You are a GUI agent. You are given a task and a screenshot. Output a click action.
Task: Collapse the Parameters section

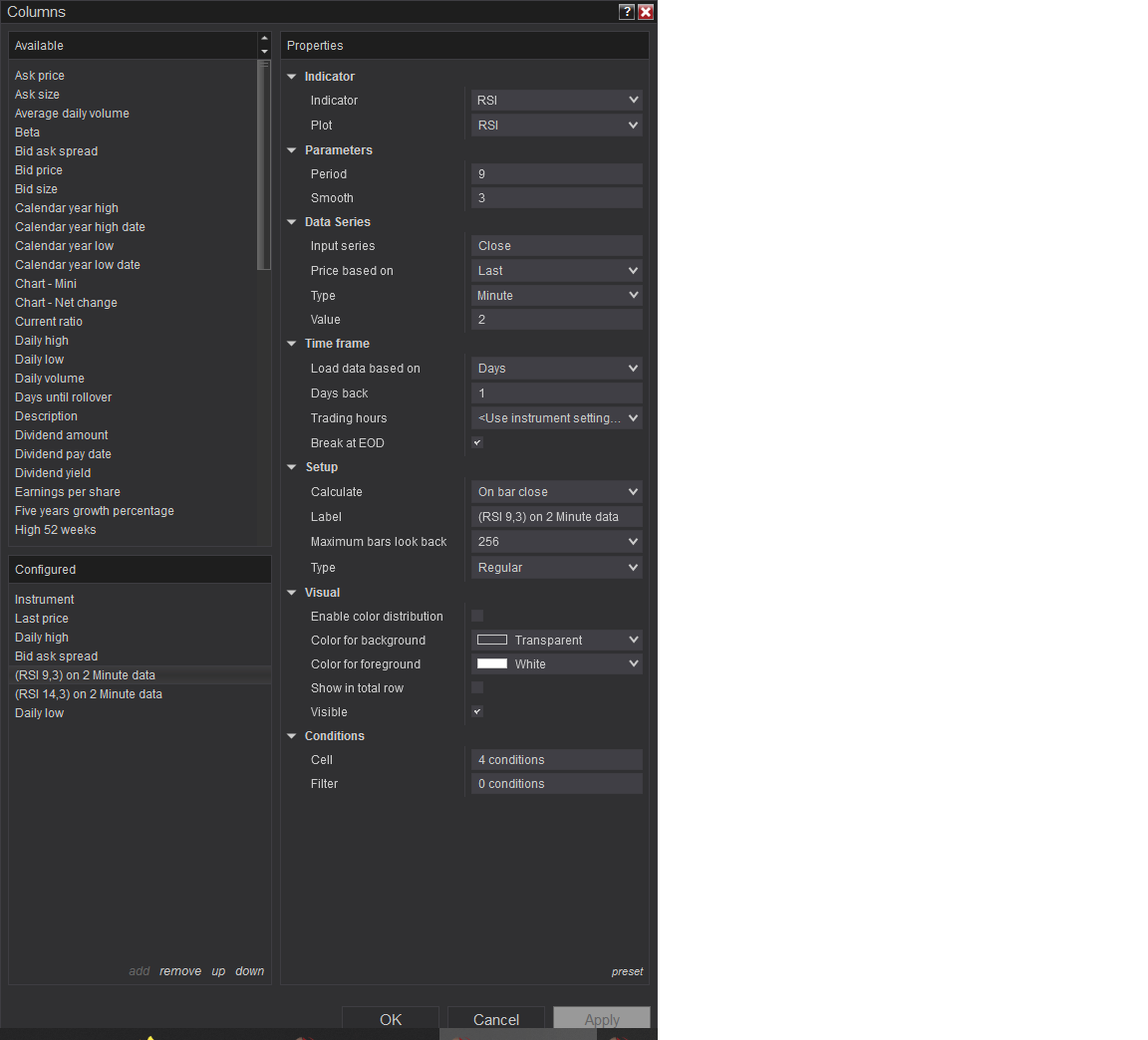[x=292, y=149]
